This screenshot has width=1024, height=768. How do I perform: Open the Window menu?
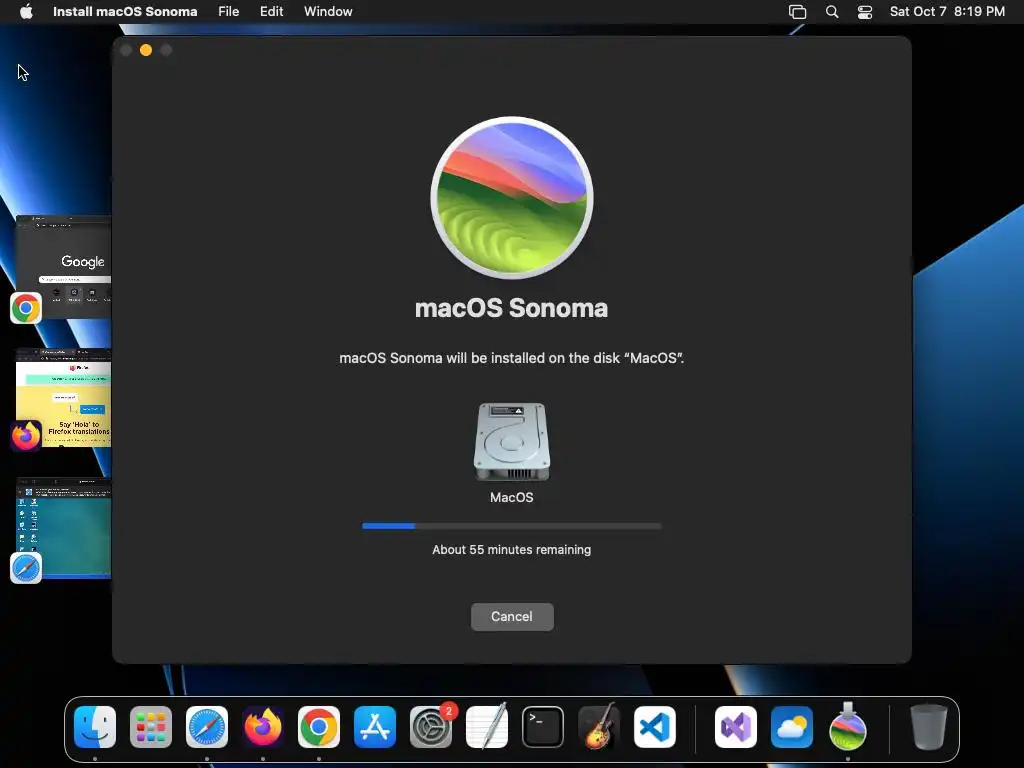click(328, 11)
